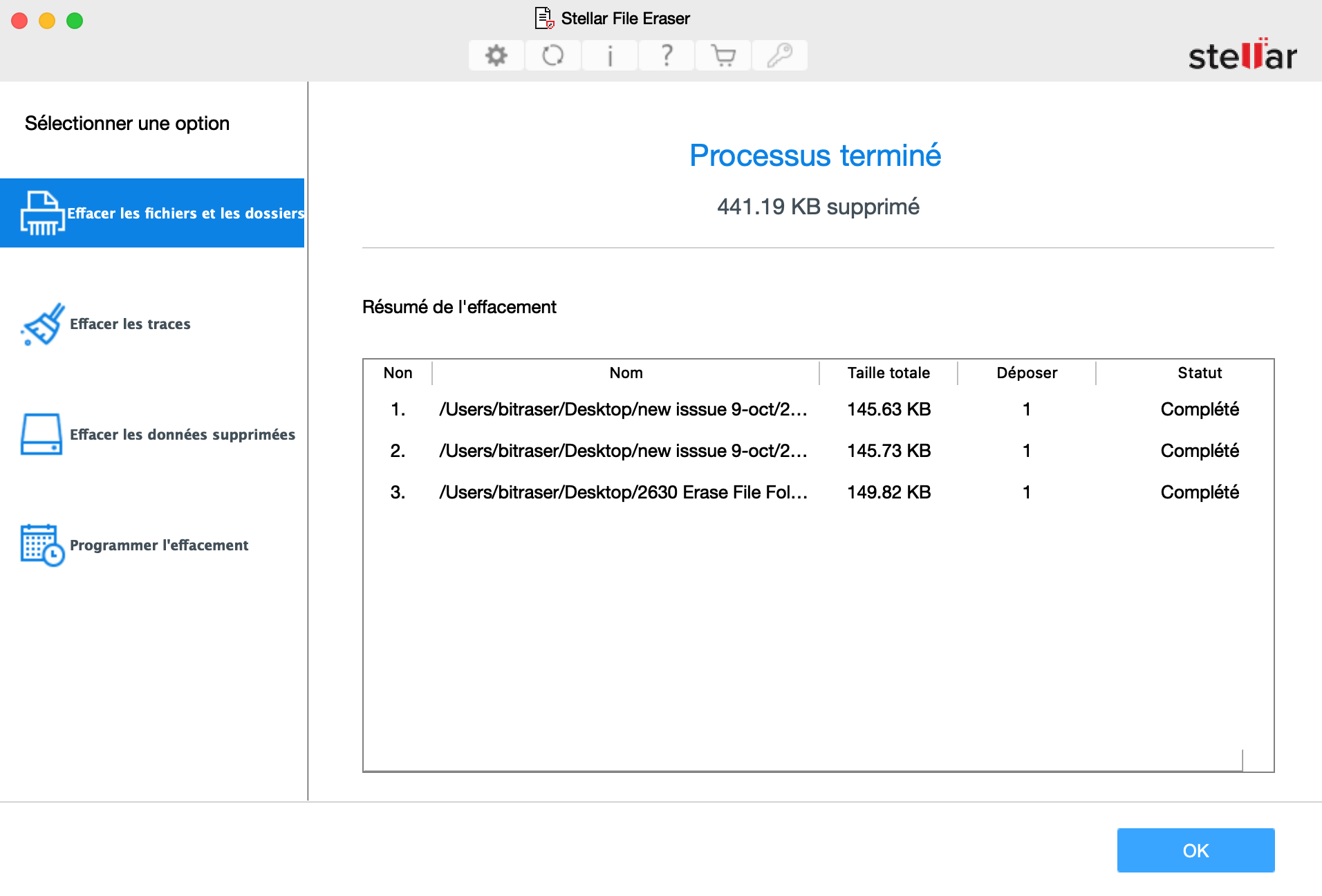The width and height of the screenshot is (1322, 896).
Task: Click the 441.19 KB supprimé text
Action: (x=818, y=207)
